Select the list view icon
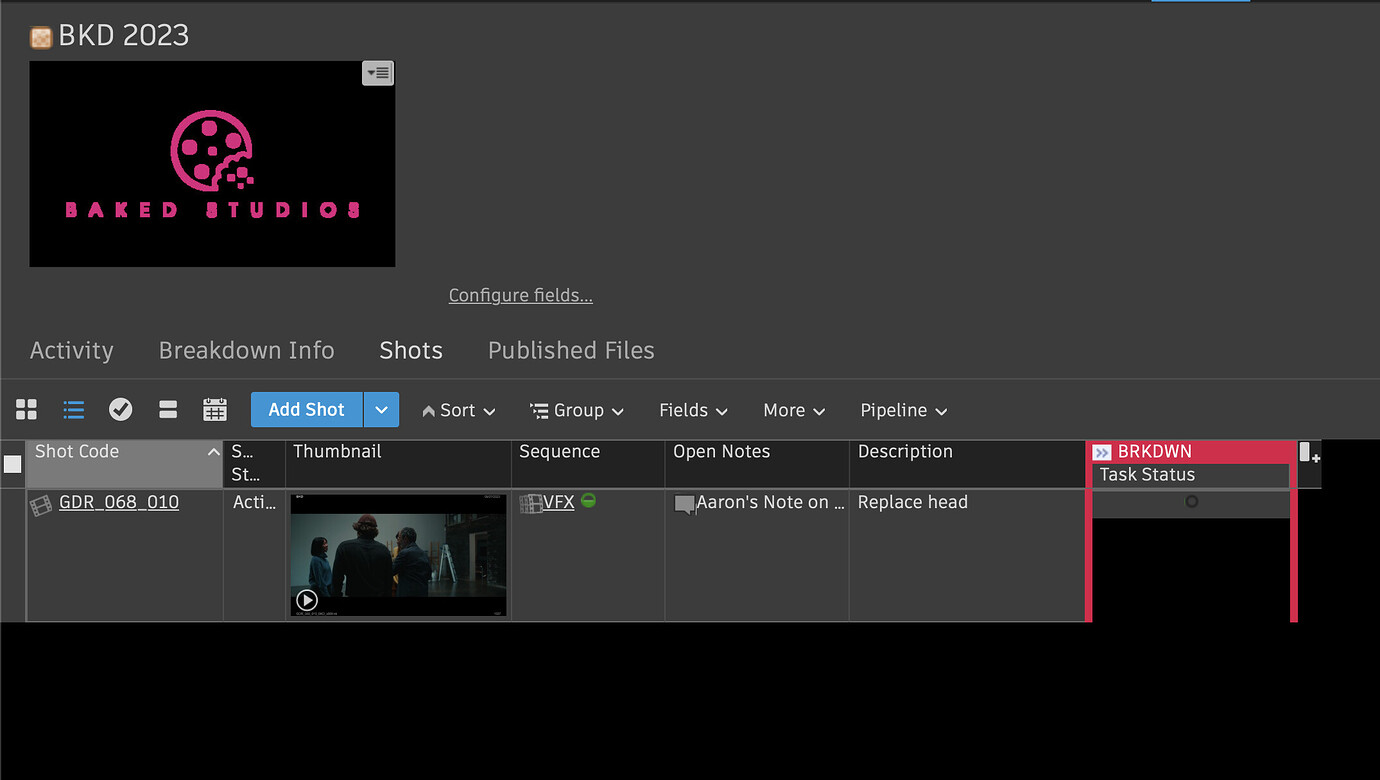The width and height of the screenshot is (1380, 780). click(x=74, y=410)
